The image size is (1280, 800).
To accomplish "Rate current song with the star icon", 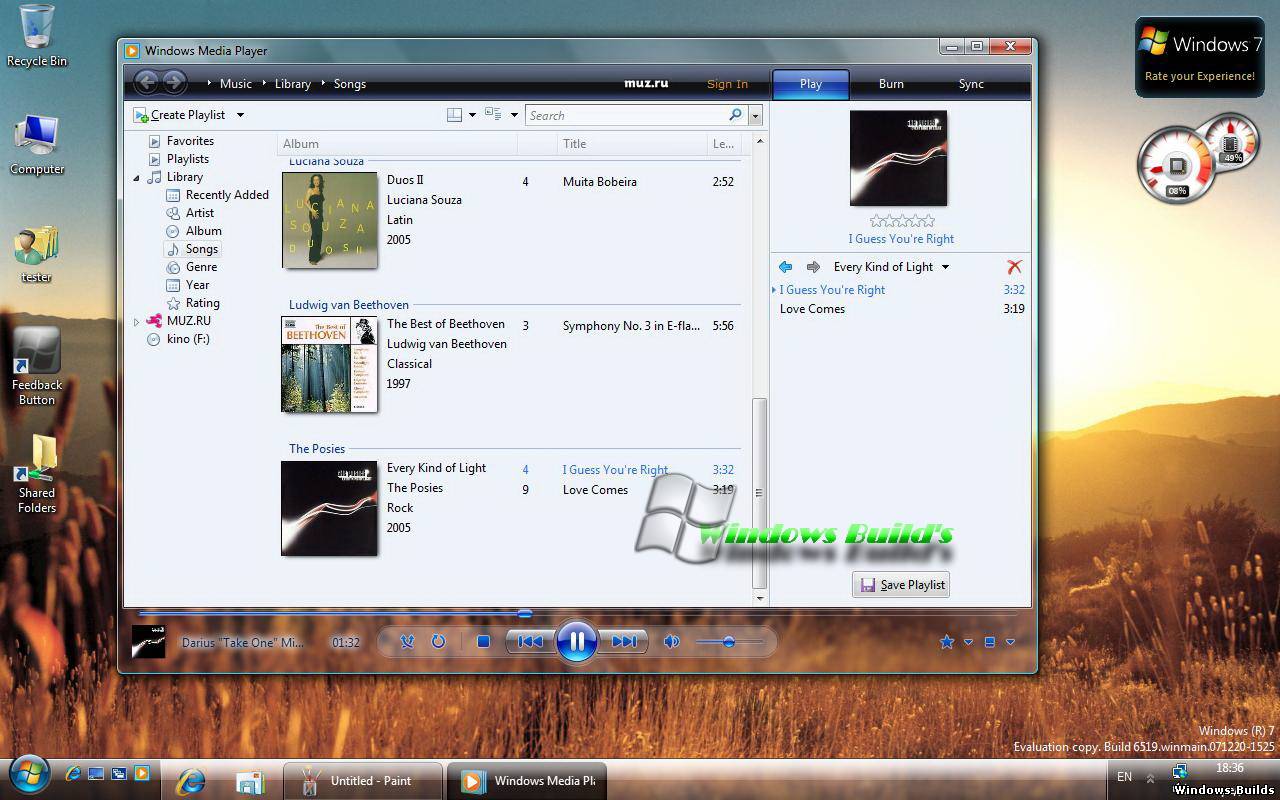I will tap(946, 642).
